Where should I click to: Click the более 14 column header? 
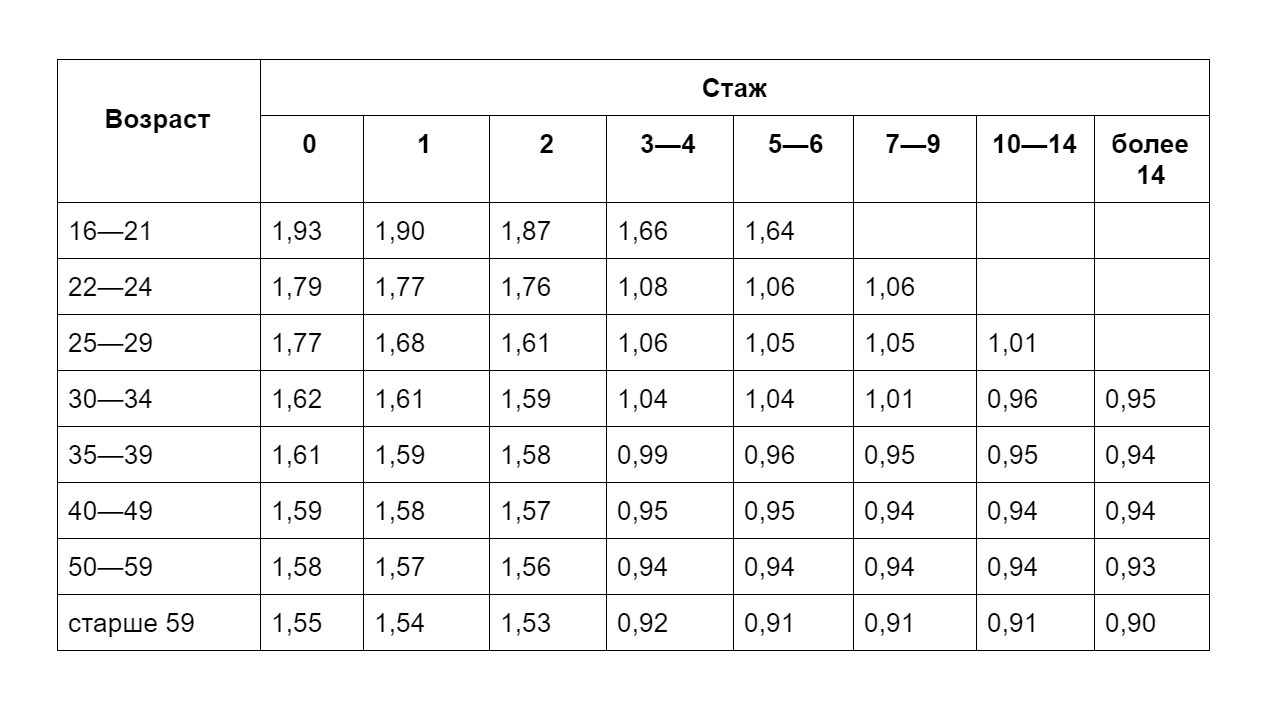[x=1151, y=159]
